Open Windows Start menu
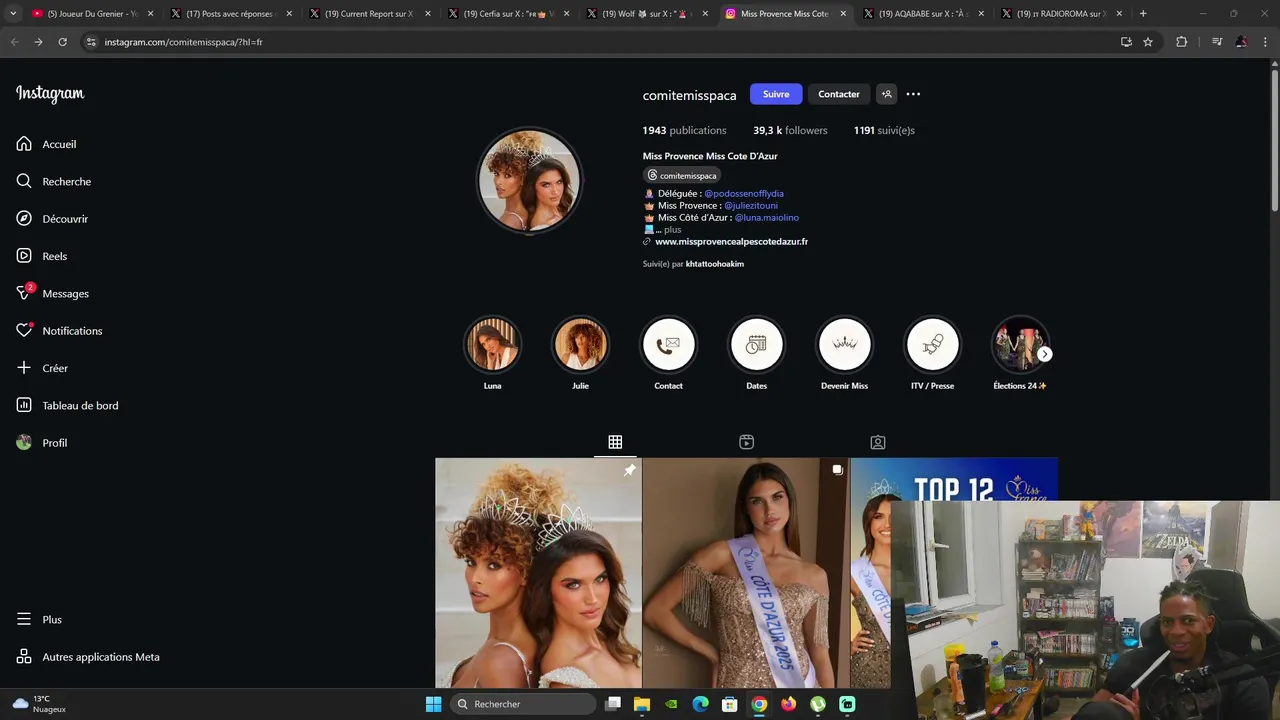This screenshot has width=1280, height=720. [x=433, y=704]
